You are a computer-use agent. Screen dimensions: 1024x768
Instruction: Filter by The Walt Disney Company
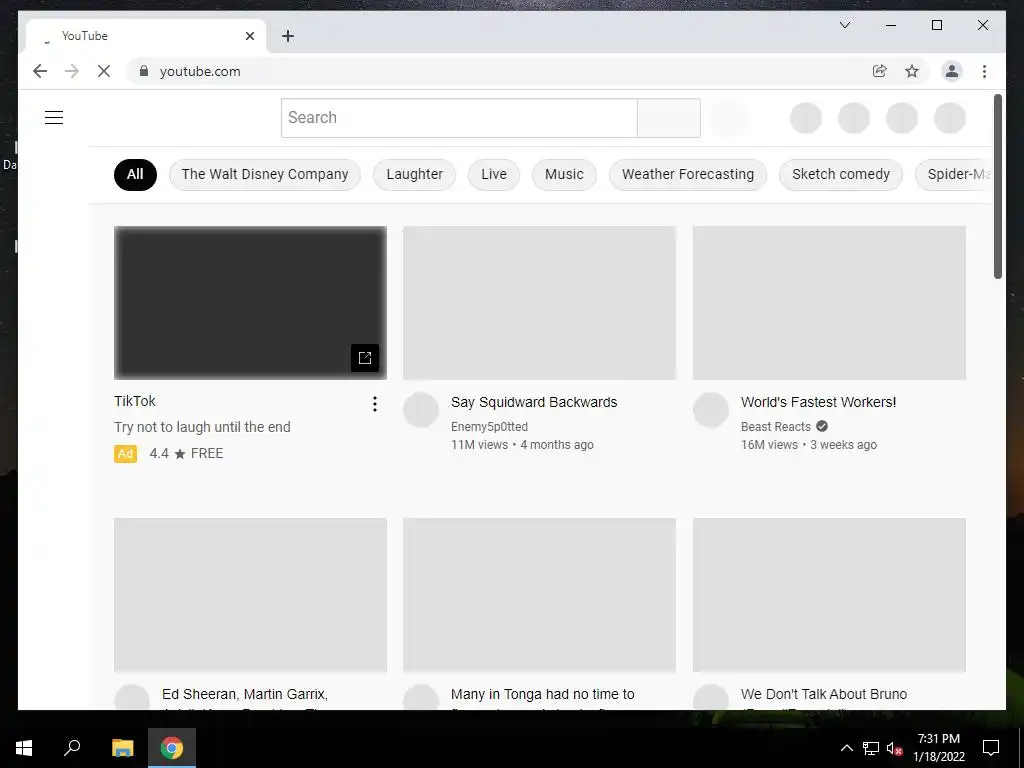(x=264, y=174)
